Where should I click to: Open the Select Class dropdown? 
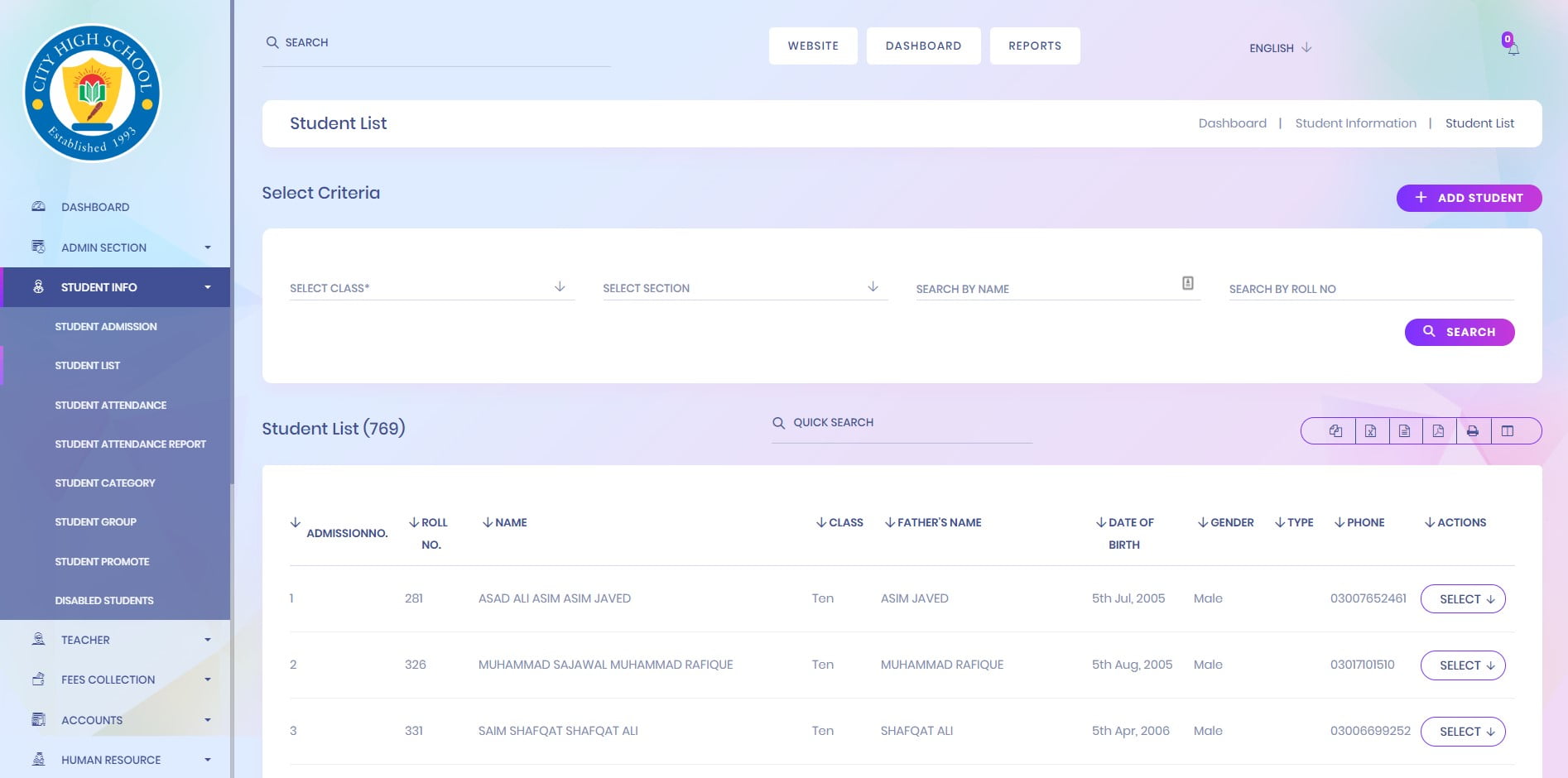tap(430, 288)
